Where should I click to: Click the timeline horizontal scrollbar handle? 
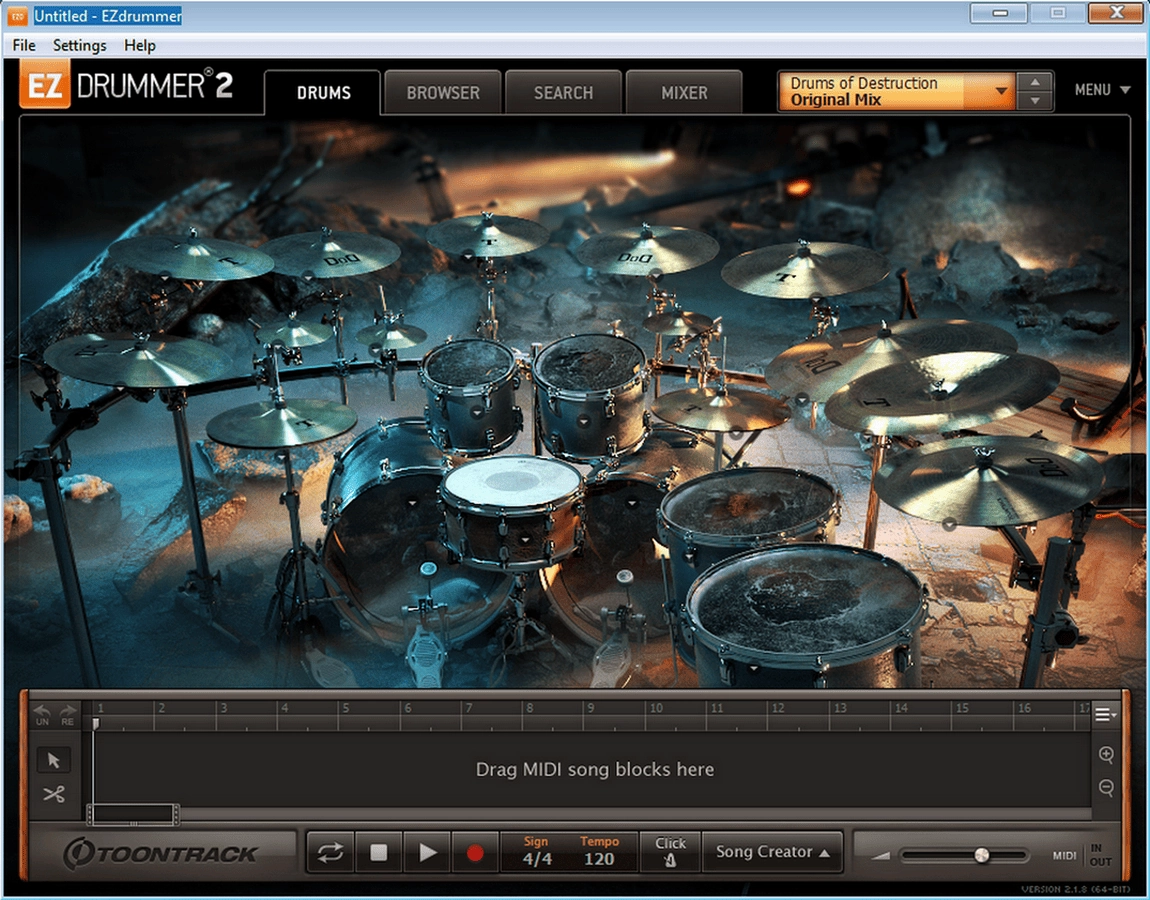click(133, 813)
